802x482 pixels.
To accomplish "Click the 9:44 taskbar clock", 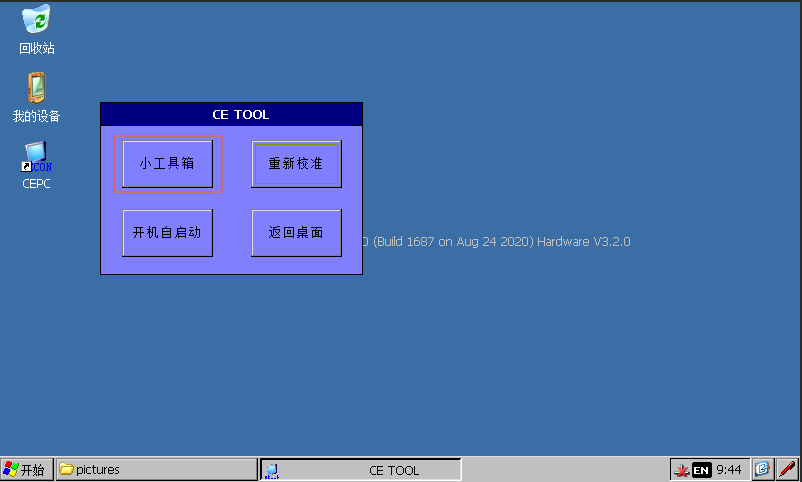I will [729, 470].
